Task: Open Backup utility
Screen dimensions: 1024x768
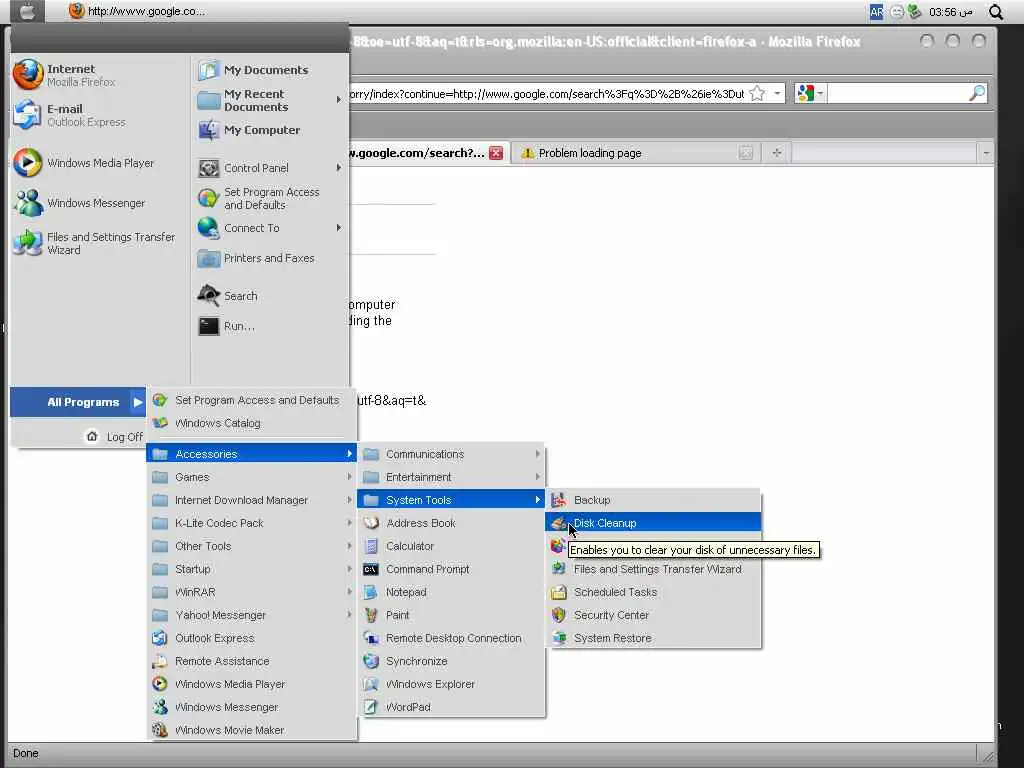Action: tap(654, 500)
